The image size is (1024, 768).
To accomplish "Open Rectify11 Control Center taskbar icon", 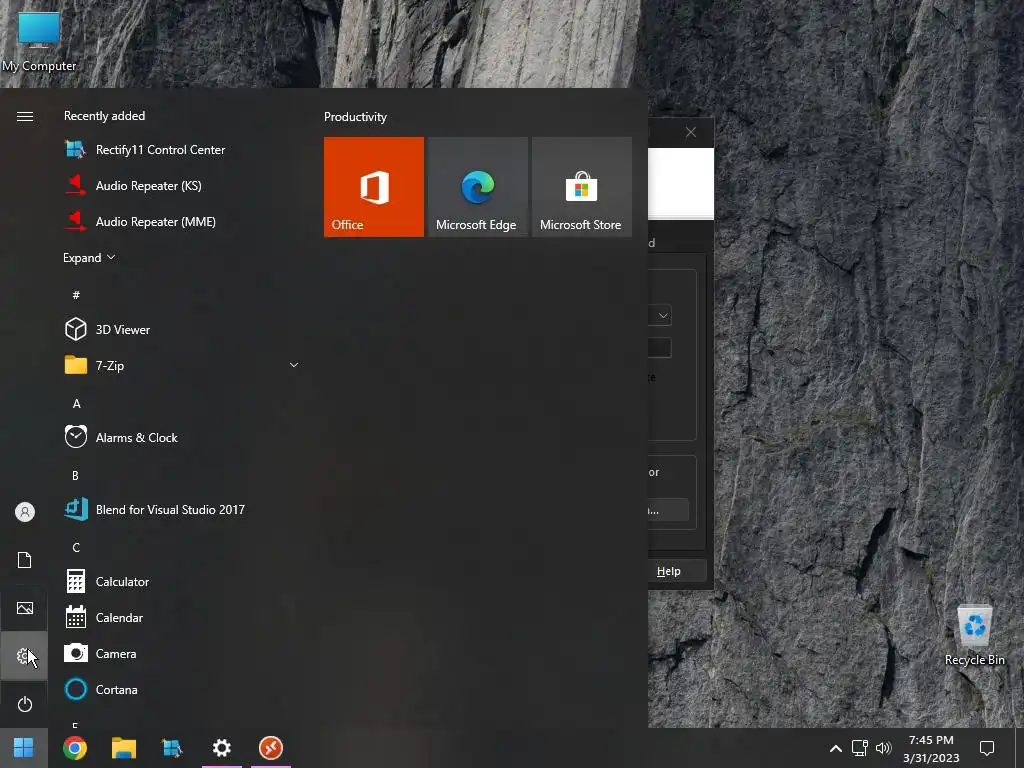I will coord(173,748).
